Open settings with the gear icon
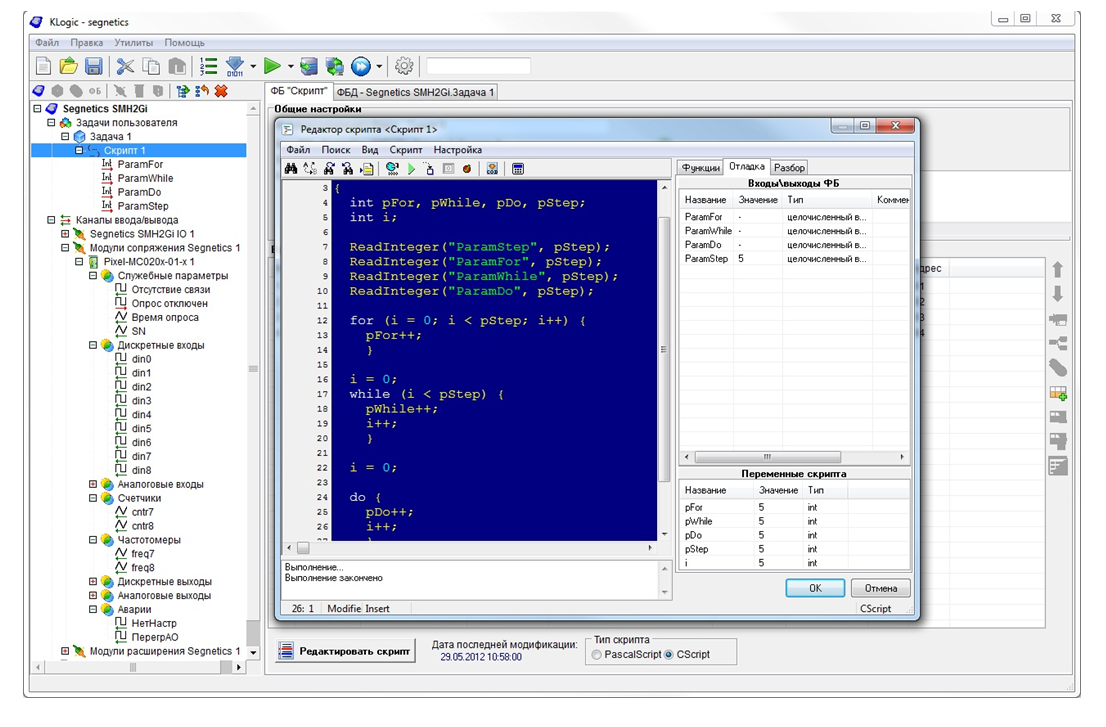This screenshot has width=1106, height=727. point(404,67)
